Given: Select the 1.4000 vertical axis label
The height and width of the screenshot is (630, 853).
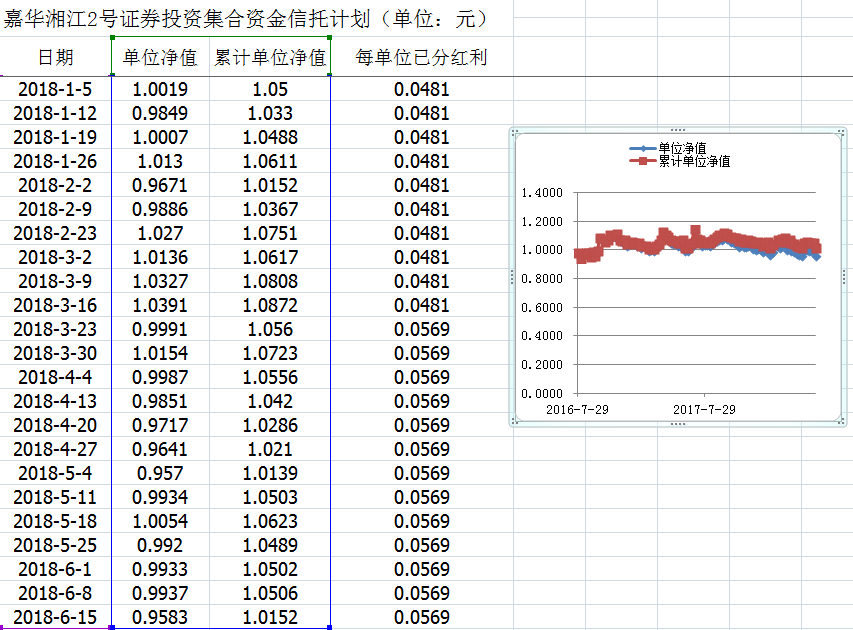Looking at the screenshot, I should tap(543, 193).
